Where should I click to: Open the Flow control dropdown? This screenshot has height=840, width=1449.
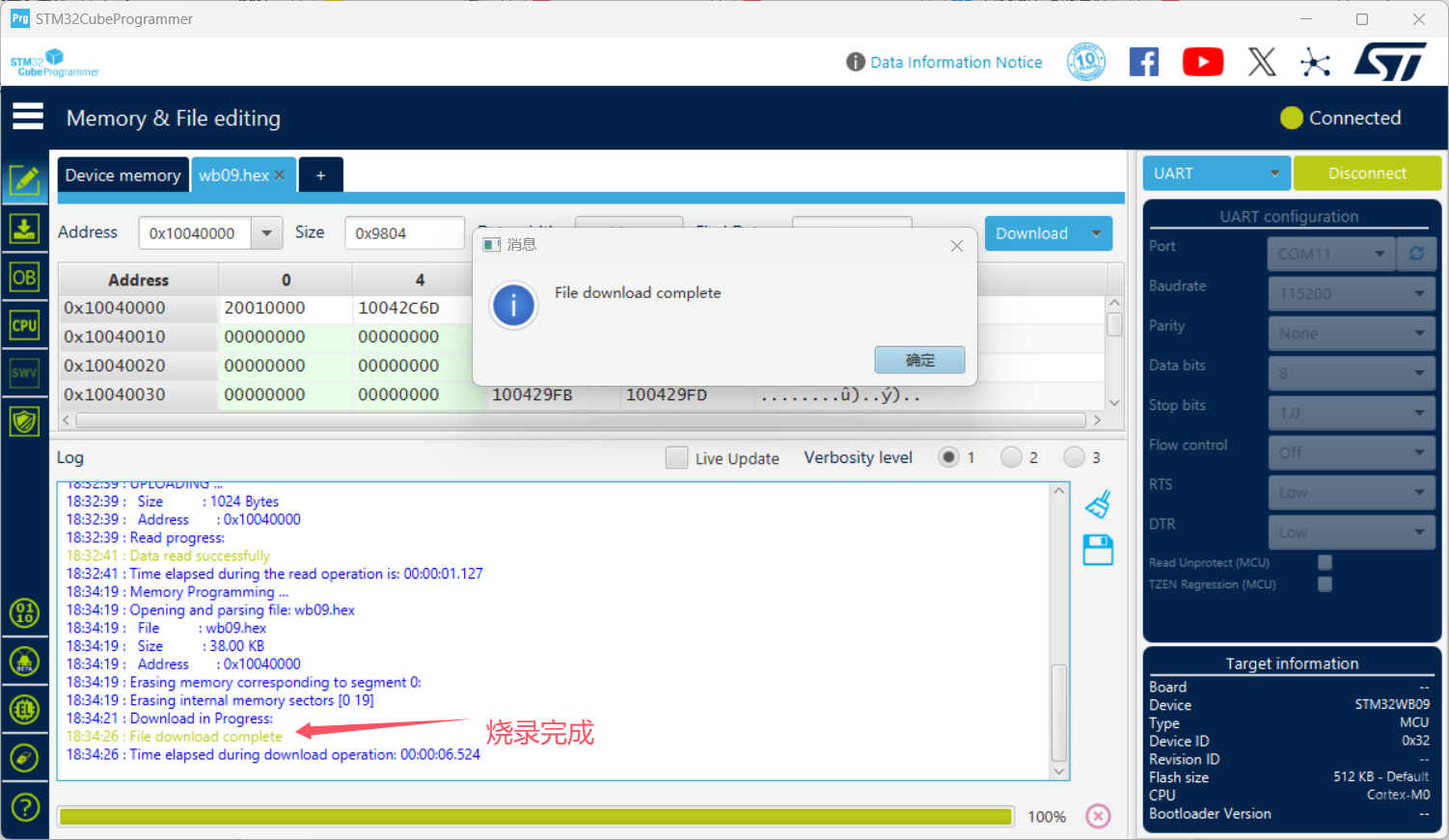1352,452
